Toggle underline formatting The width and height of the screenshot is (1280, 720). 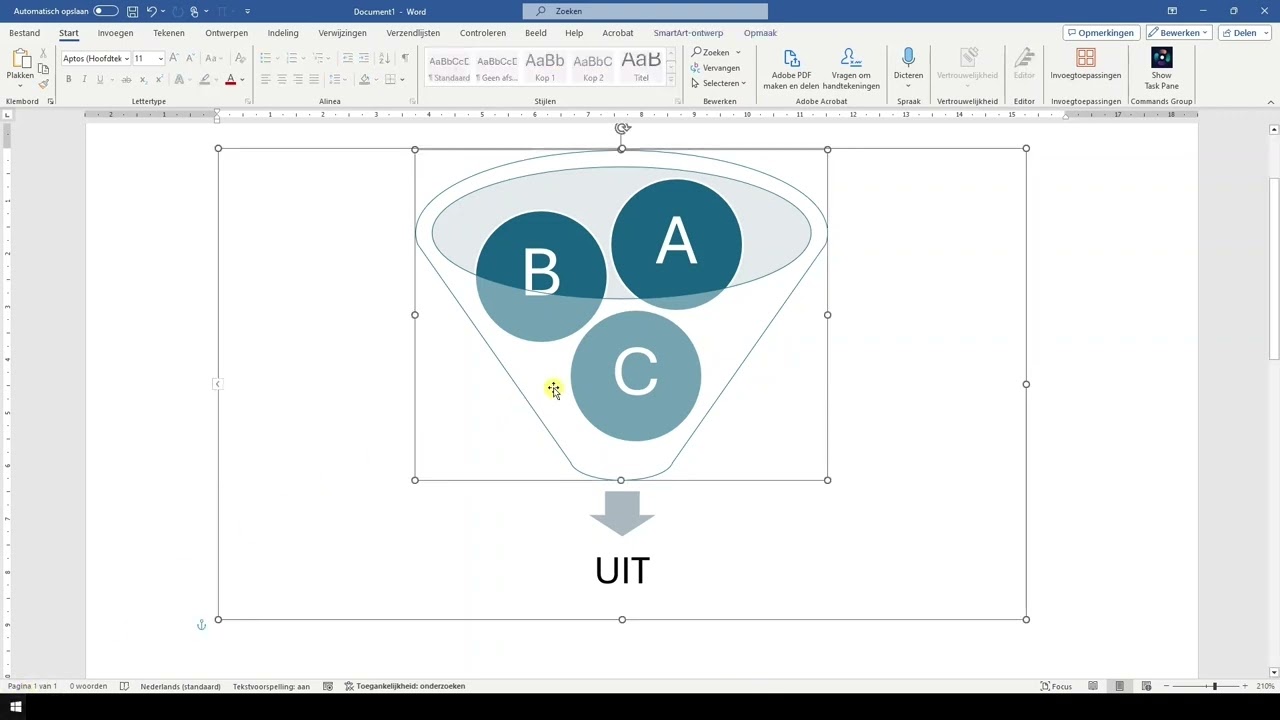100,79
